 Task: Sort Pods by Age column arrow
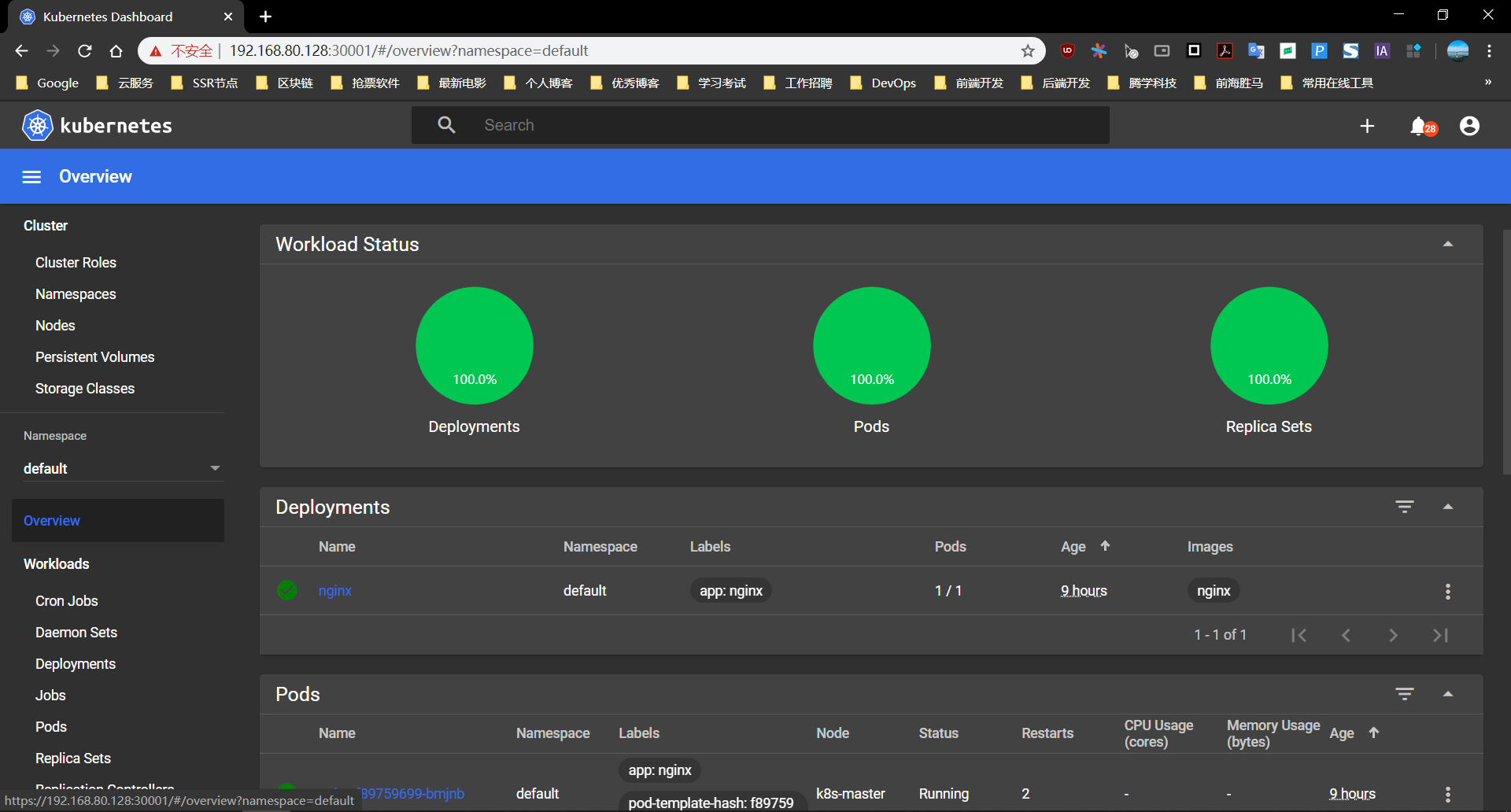[x=1374, y=733]
